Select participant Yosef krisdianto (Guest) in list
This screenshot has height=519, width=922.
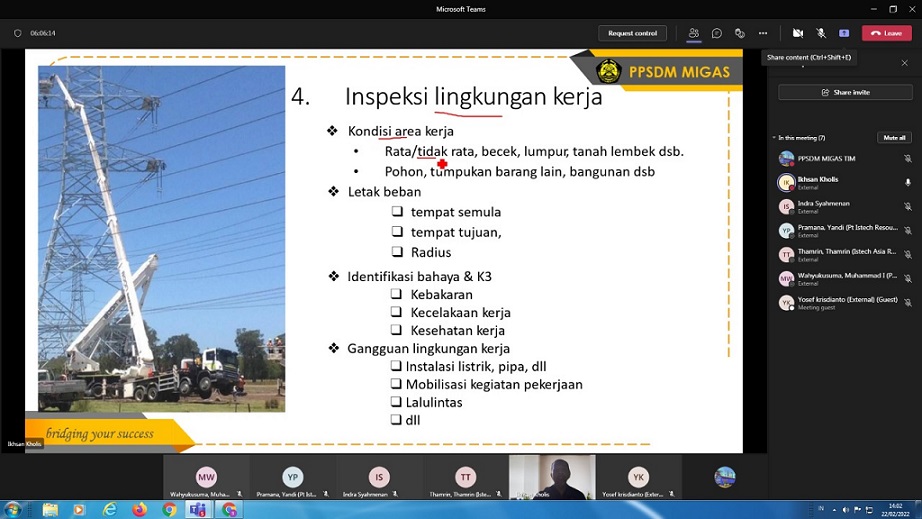pyautogui.click(x=846, y=303)
